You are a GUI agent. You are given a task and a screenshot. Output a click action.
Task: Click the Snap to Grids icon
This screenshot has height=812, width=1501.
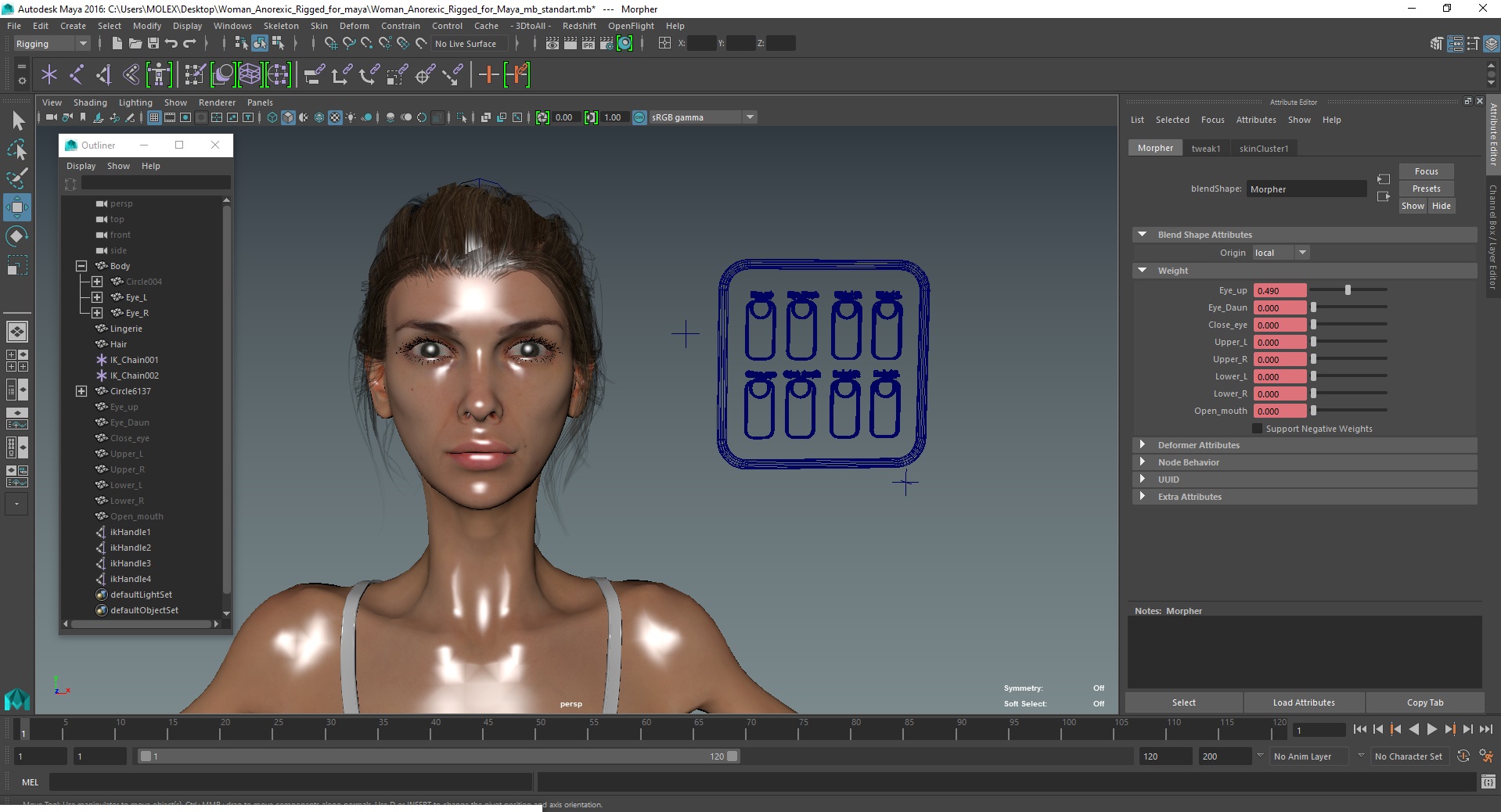tap(330, 43)
